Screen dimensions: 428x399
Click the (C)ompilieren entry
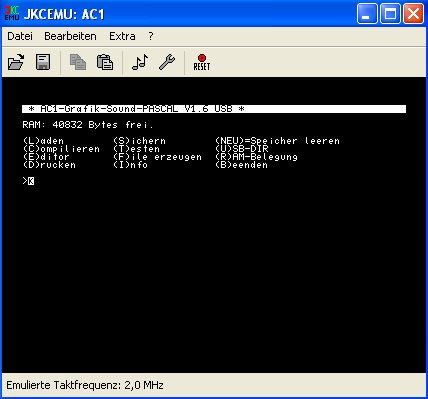coord(61,149)
